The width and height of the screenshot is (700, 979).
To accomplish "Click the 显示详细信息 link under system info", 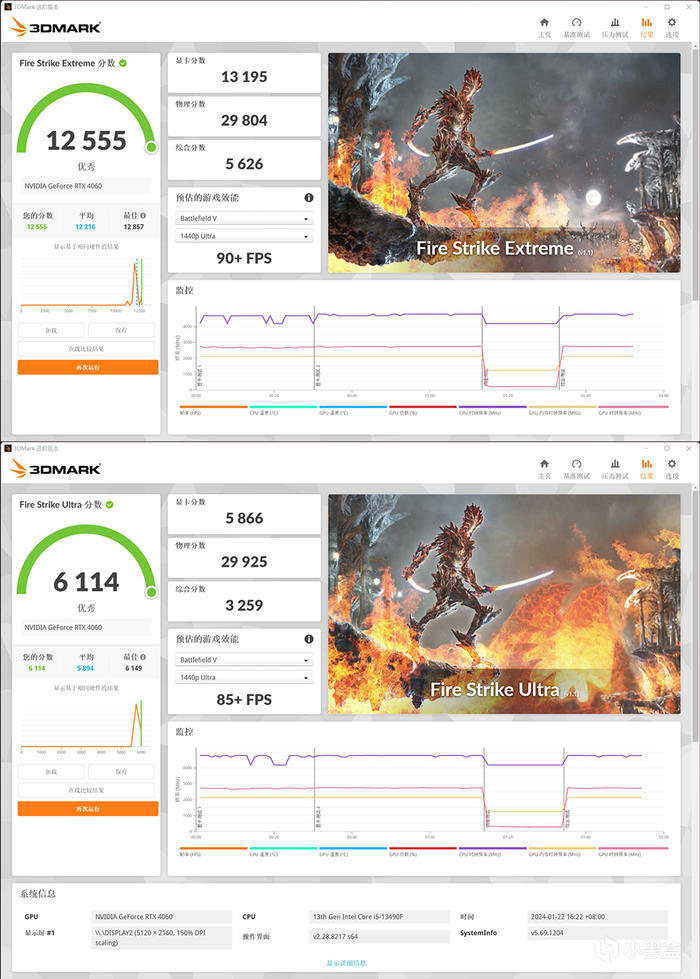I will pos(347,963).
